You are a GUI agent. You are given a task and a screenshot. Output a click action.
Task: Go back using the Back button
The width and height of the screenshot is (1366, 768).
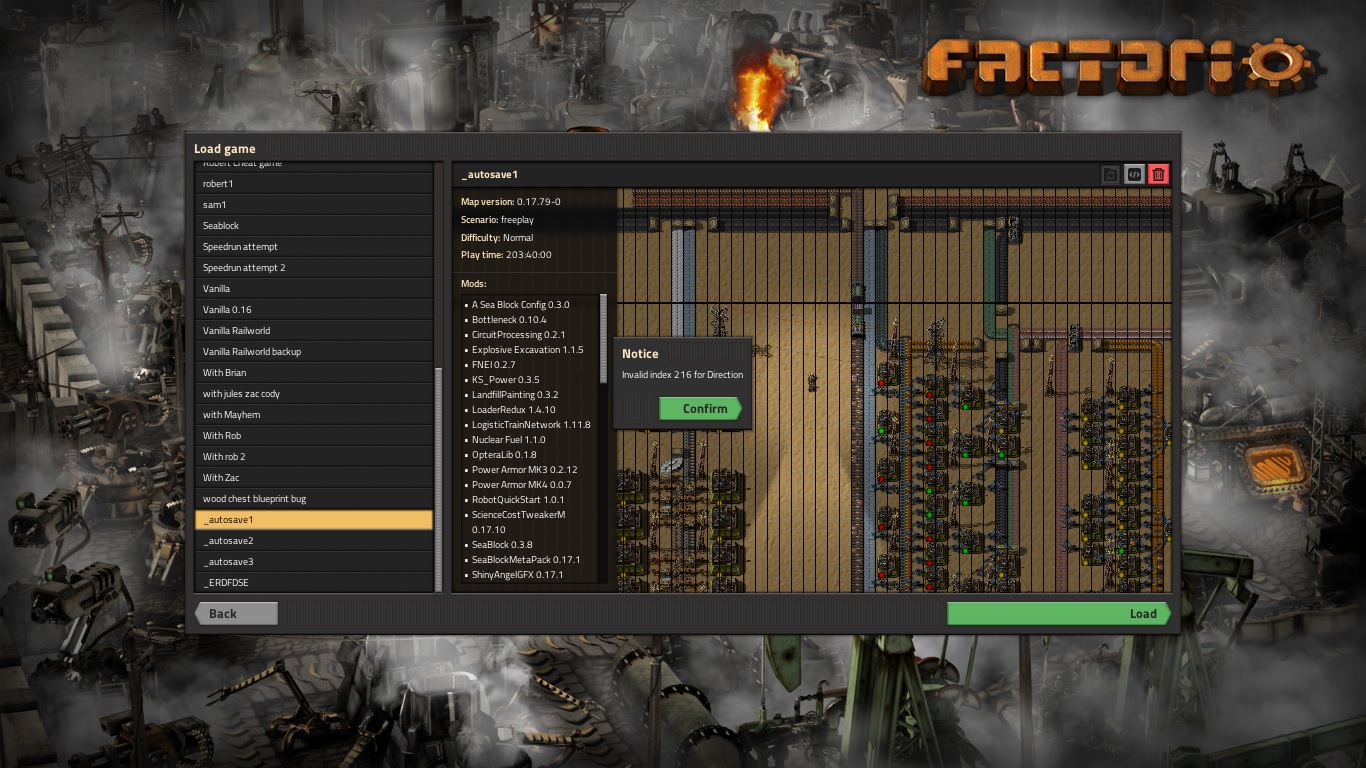[x=236, y=614]
